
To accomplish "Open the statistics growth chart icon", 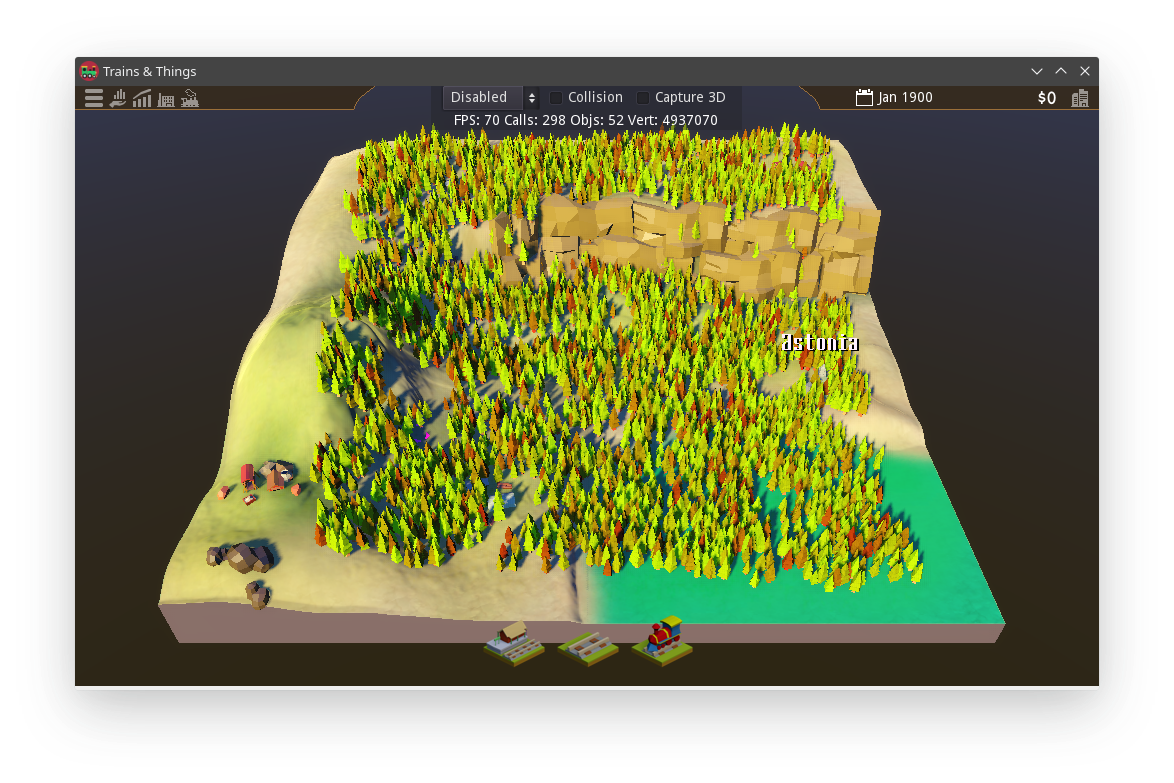I will tap(142, 98).
